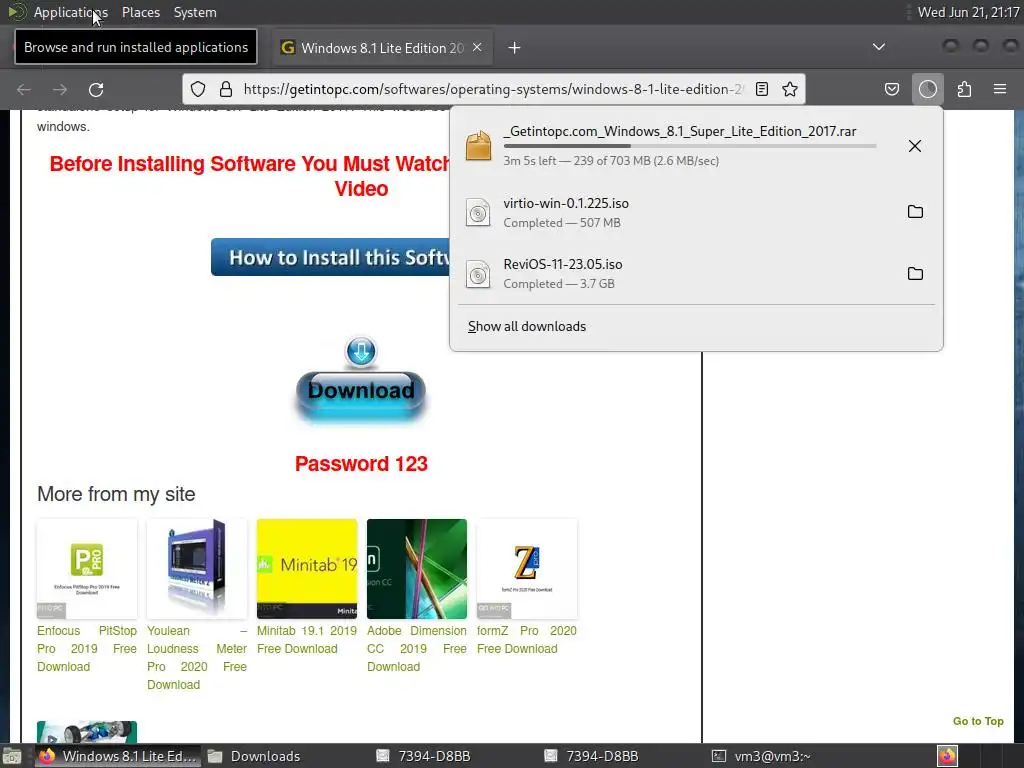Viewport: 1024px width, 768px height.
Task: Click the ReviOS-11-23.05.iso filename
Action: point(562,264)
